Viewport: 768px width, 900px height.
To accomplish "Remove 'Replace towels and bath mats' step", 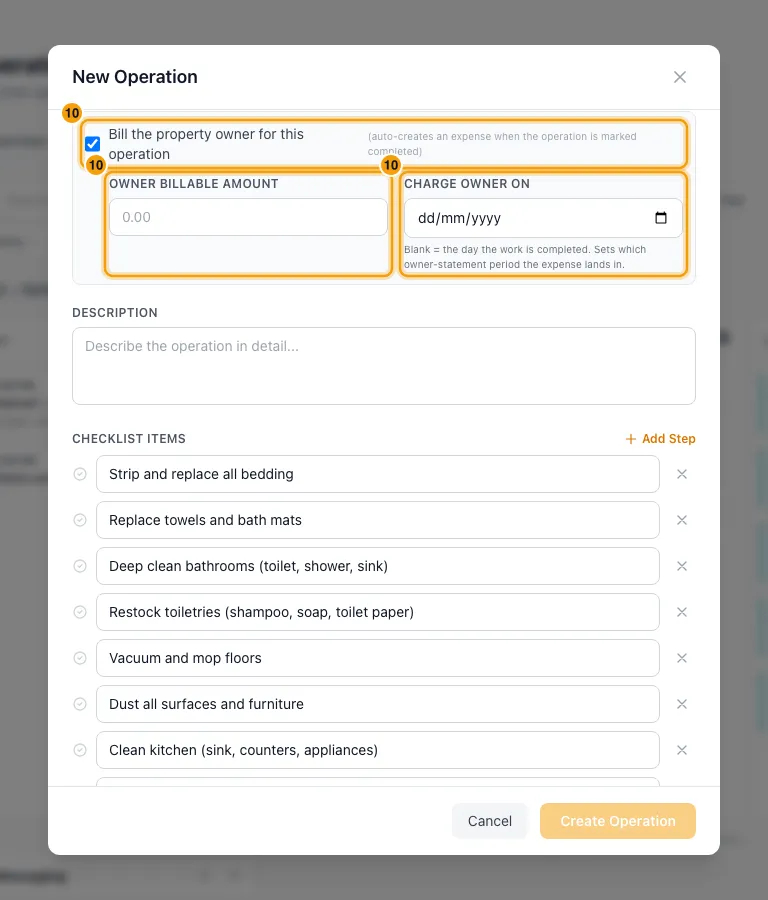I will pyautogui.click(x=682, y=520).
